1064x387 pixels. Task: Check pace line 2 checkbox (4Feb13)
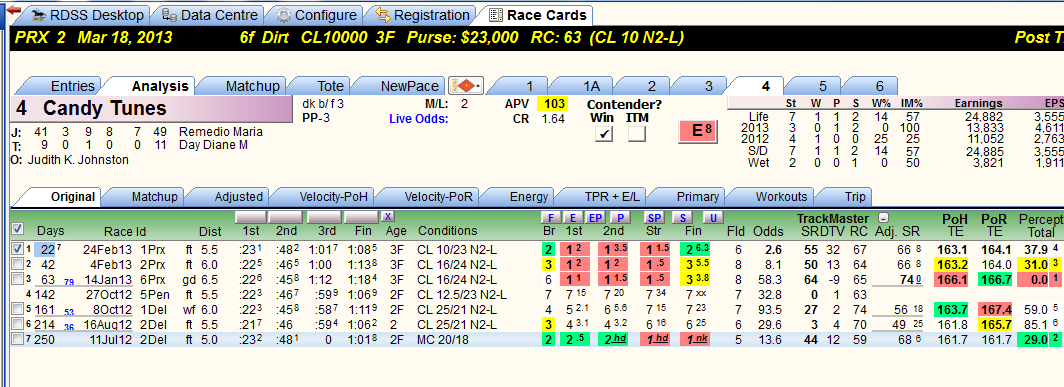18,264
